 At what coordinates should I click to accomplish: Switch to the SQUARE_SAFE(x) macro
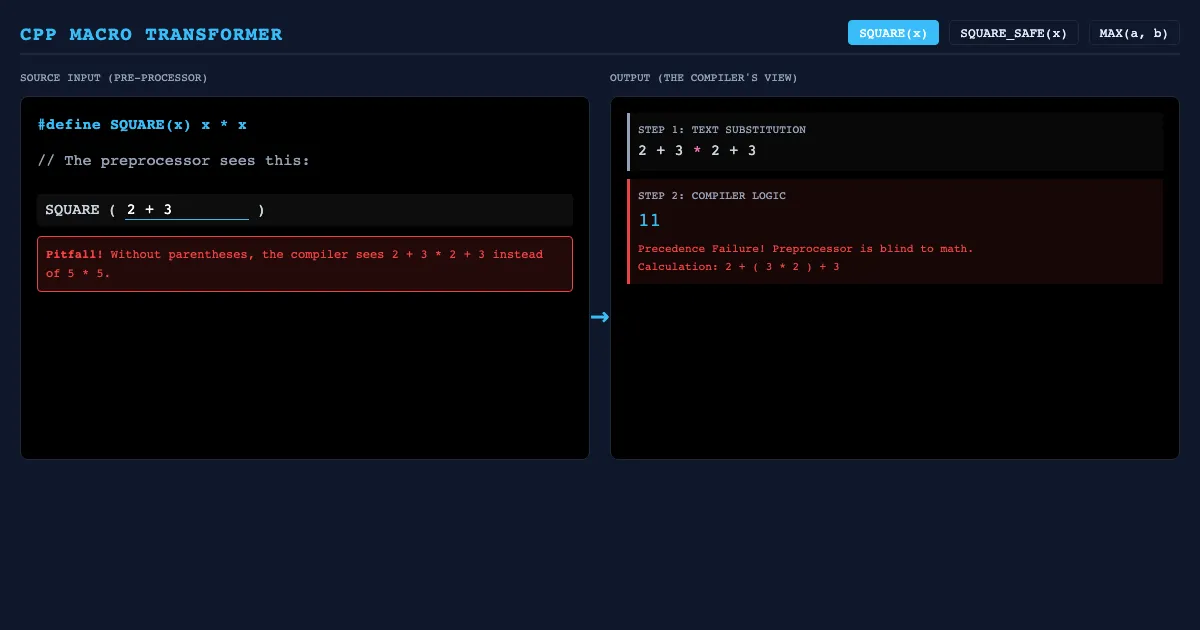[1014, 33]
